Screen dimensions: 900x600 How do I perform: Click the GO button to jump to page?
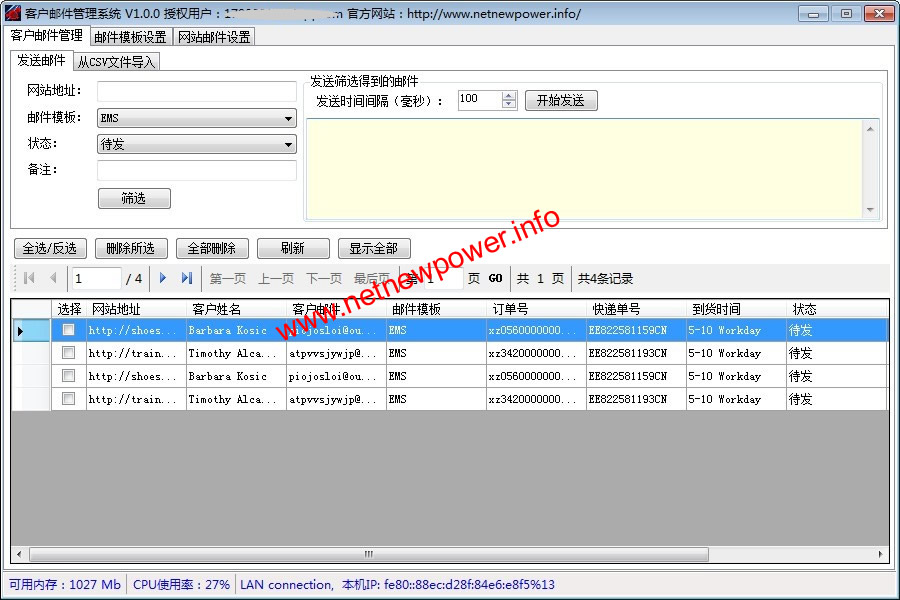point(495,278)
